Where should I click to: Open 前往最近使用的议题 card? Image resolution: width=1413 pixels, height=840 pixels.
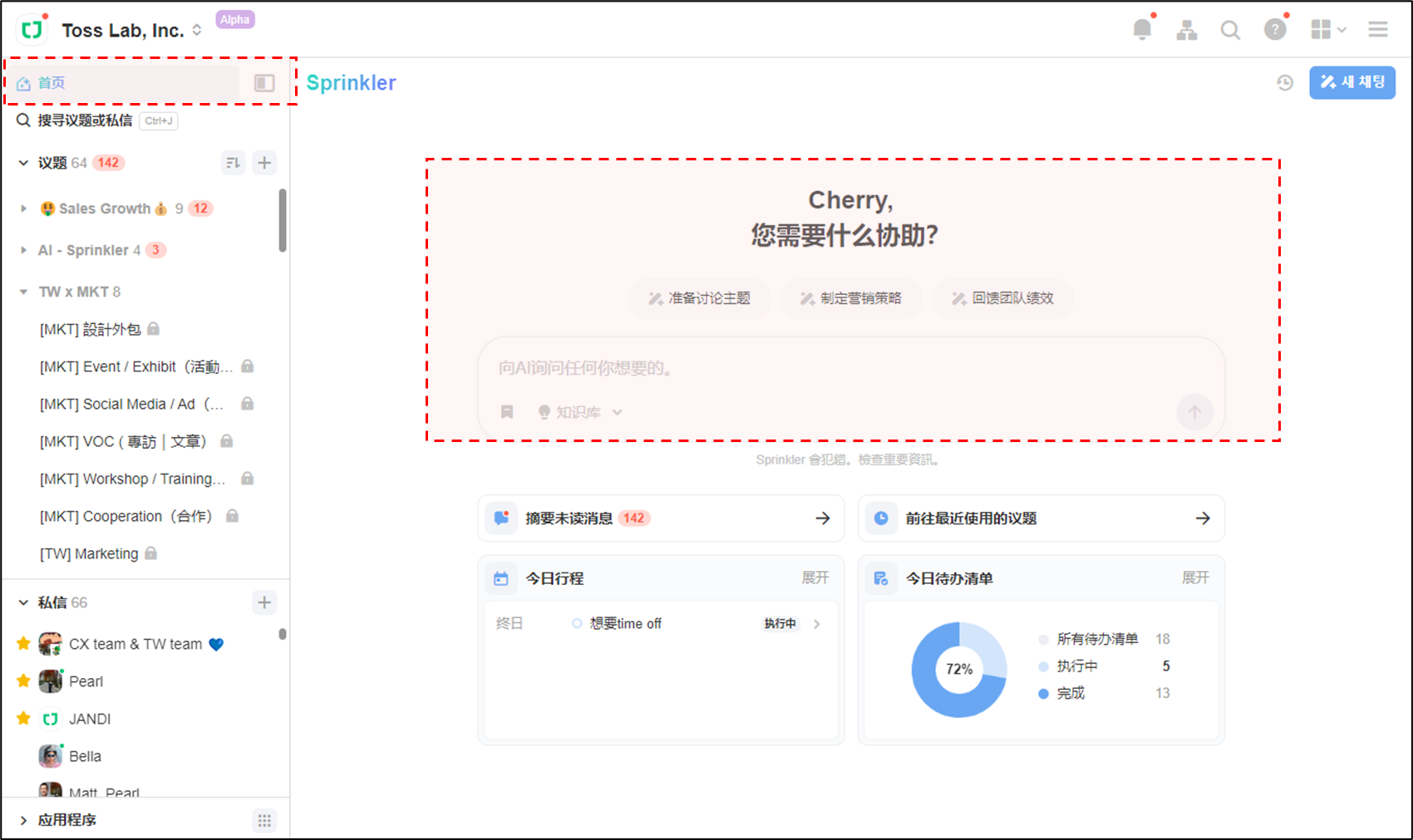click(1041, 518)
